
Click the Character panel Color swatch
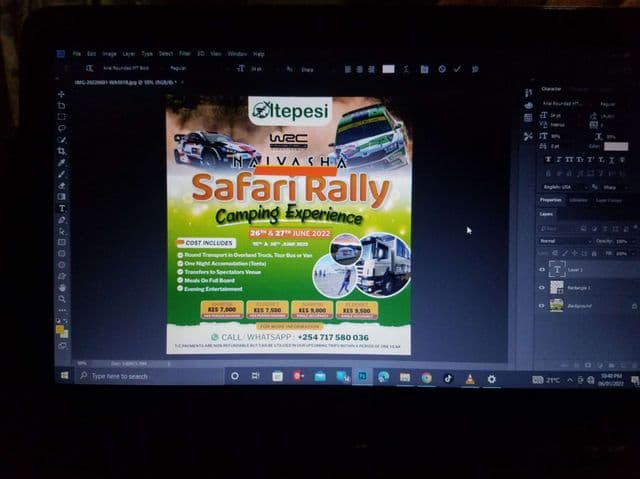pos(616,146)
